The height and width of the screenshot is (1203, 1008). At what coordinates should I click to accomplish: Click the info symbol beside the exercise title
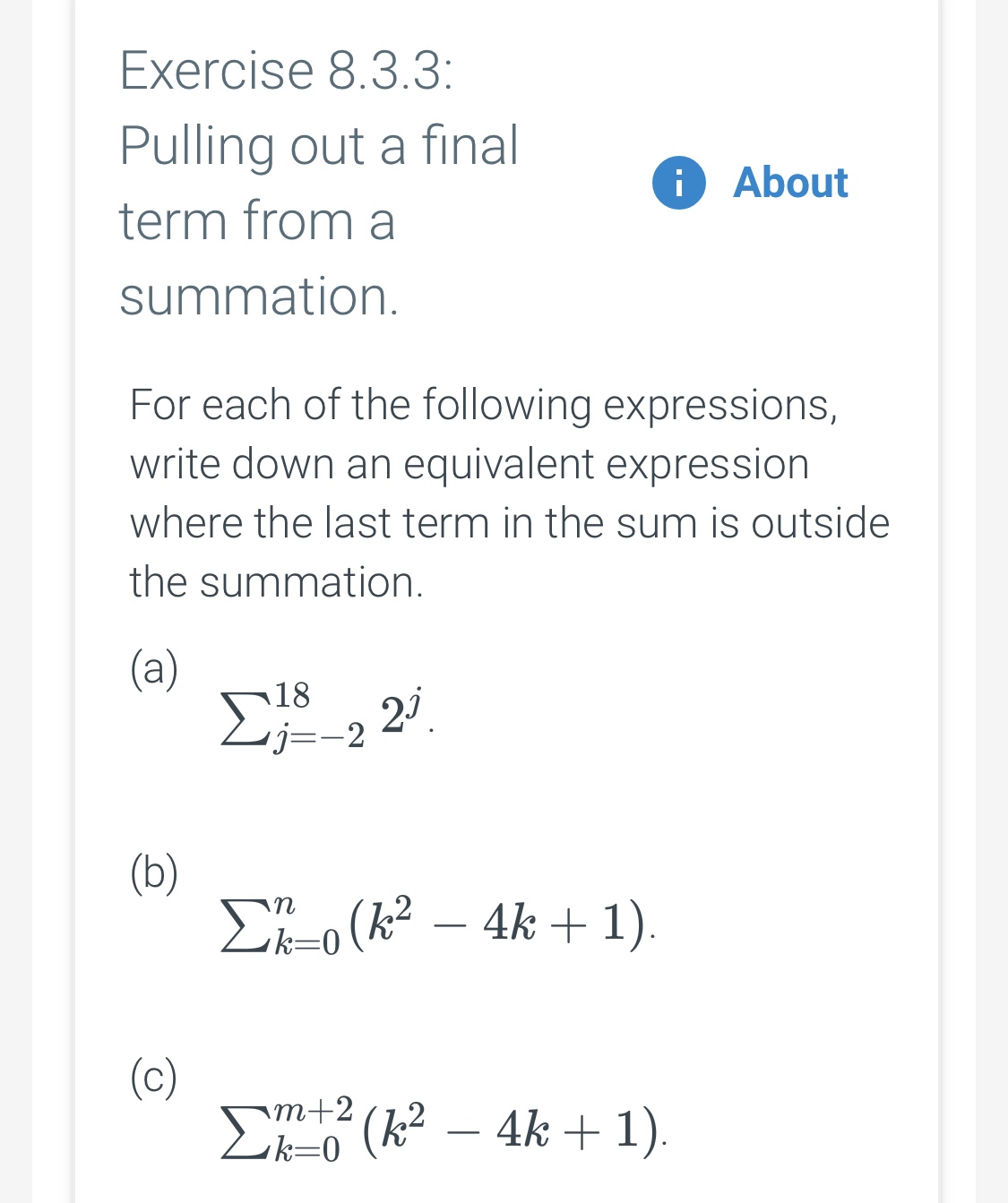pos(681,184)
